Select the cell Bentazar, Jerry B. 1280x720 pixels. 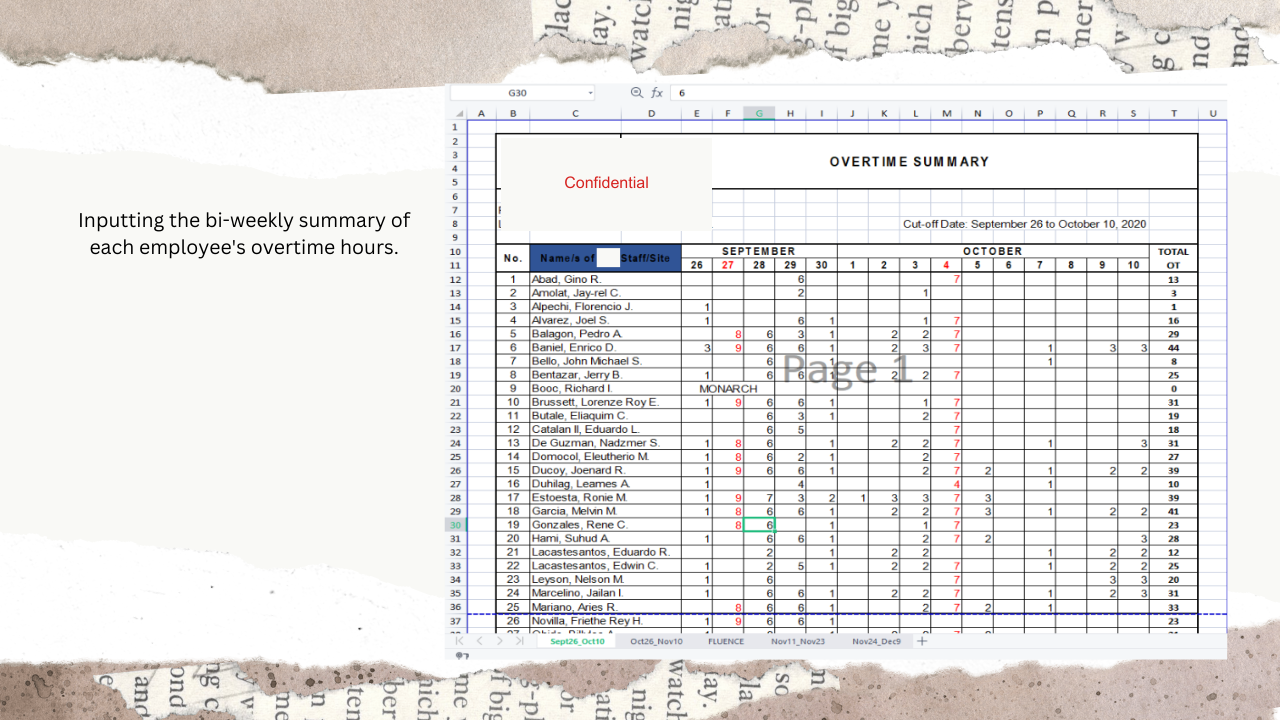coord(605,375)
